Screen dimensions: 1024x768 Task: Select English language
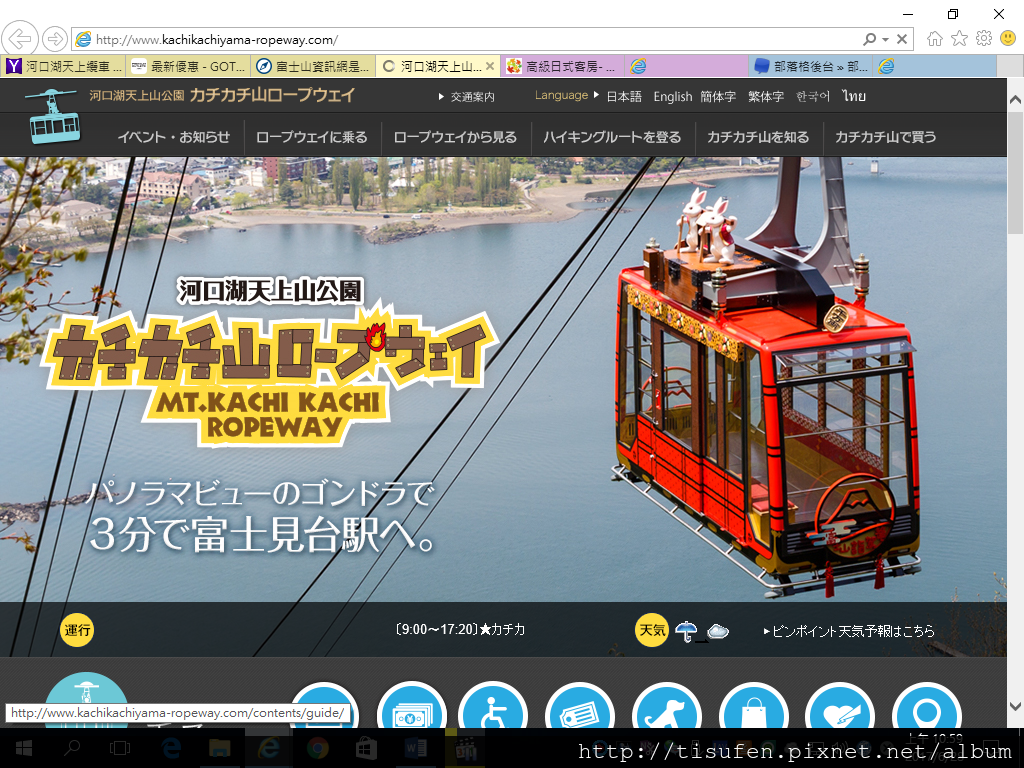pyautogui.click(x=673, y=97)
